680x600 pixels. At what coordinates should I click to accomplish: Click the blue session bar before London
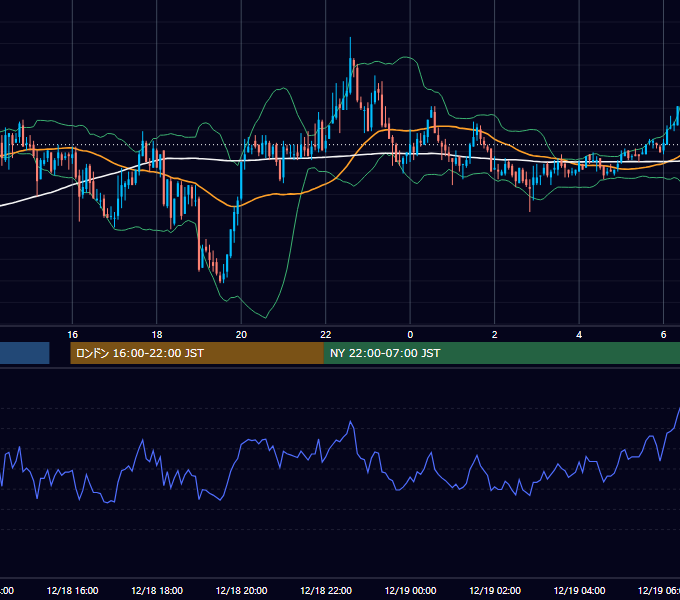25,353
